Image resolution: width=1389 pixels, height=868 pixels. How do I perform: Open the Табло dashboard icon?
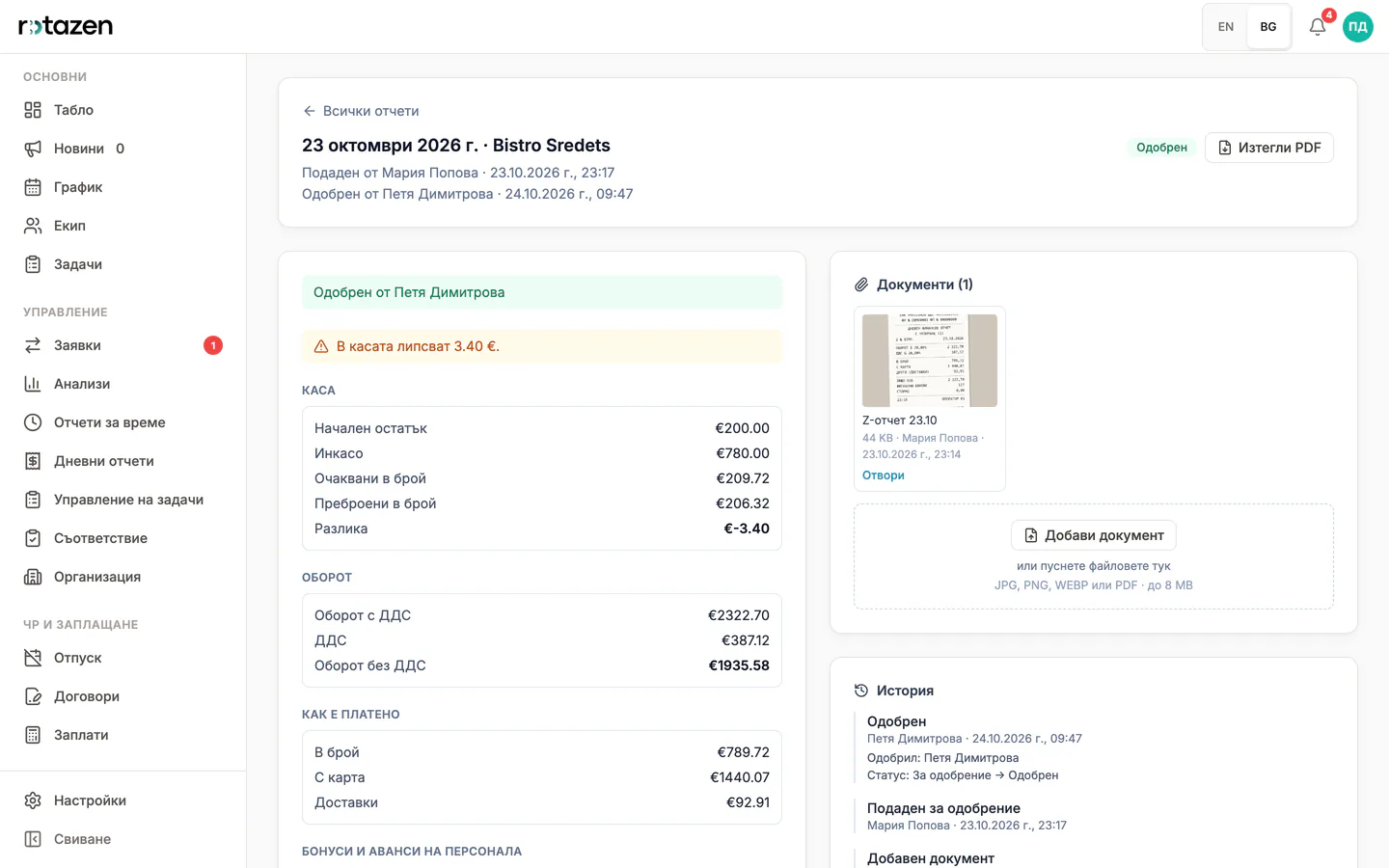click(x=33, y=110)
